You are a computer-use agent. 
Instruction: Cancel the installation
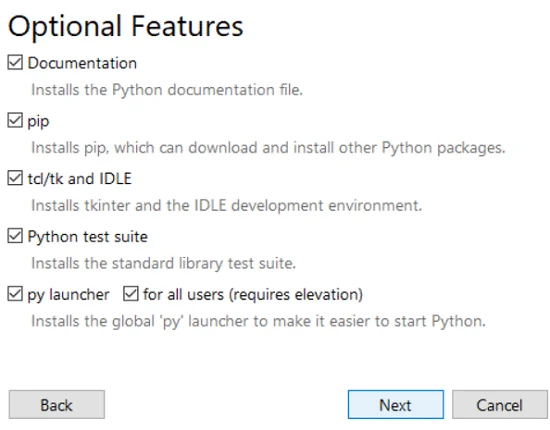(500, 405)
